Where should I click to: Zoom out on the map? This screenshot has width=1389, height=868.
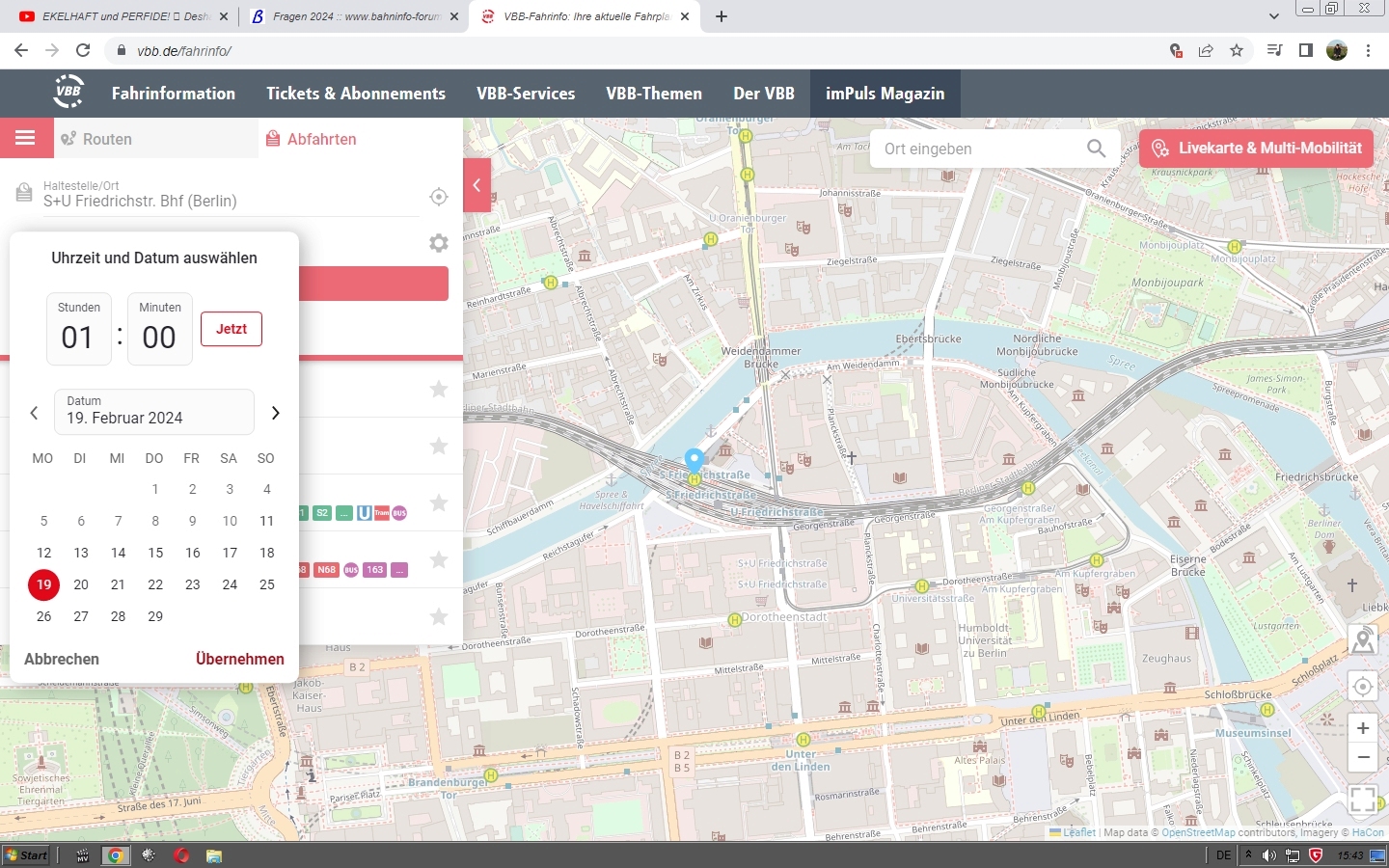(x=1363, y=758)
